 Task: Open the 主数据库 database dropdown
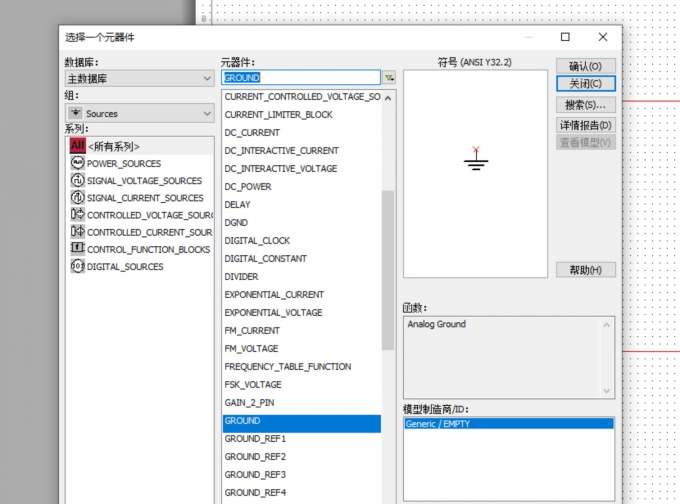click(x=140, y=79)
